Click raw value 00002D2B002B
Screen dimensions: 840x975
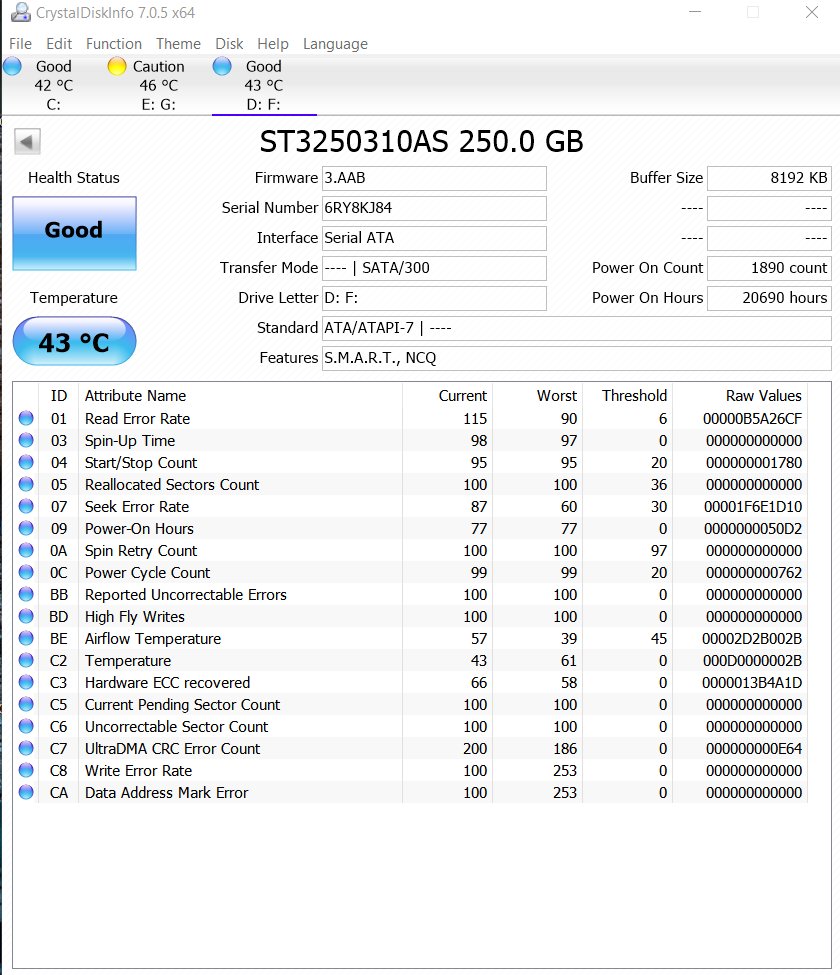pos(752,639)
